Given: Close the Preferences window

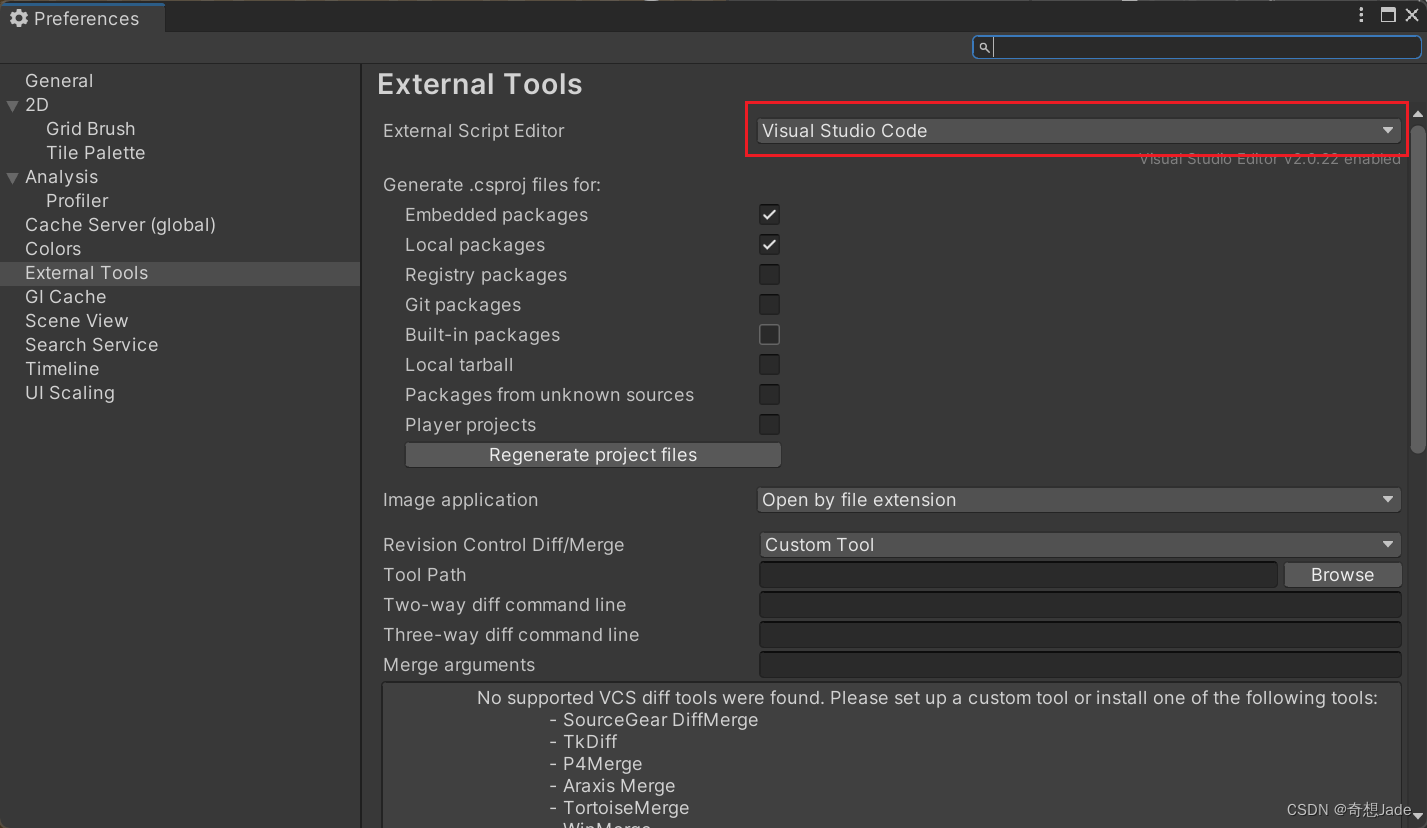Looking at the screenshot, I should (x=1413, y=15).
